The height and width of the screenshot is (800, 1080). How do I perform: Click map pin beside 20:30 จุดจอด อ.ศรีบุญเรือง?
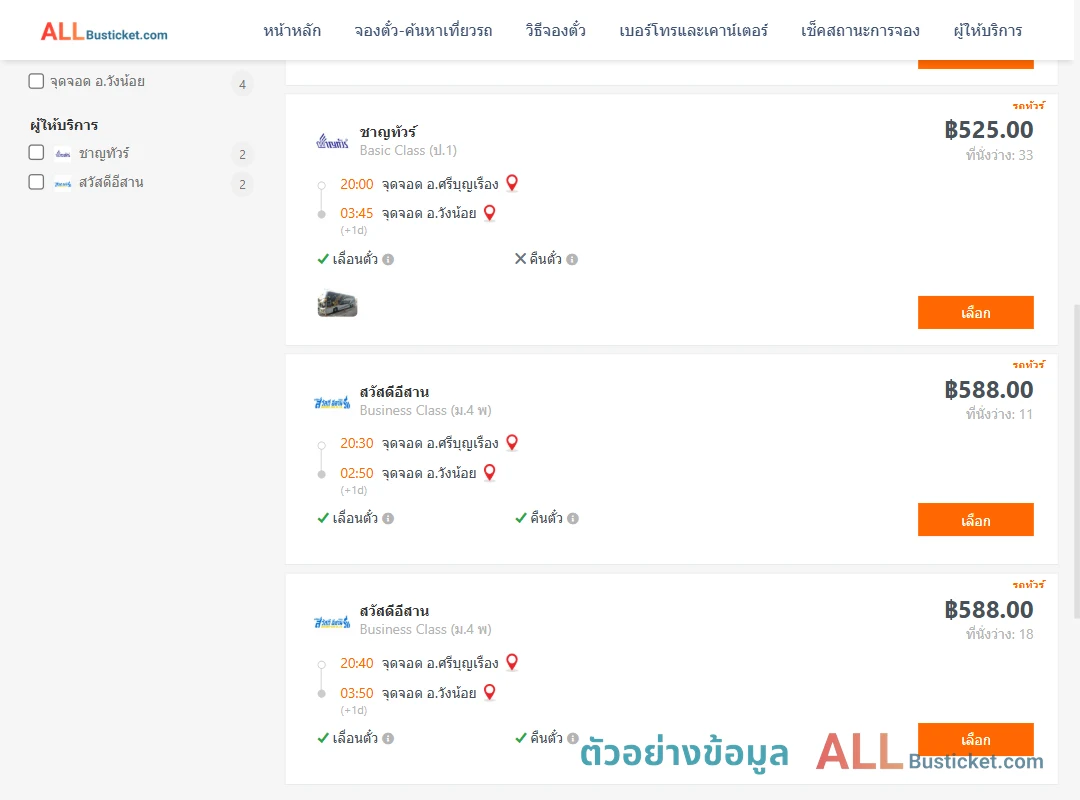click(x=512, y=442)
